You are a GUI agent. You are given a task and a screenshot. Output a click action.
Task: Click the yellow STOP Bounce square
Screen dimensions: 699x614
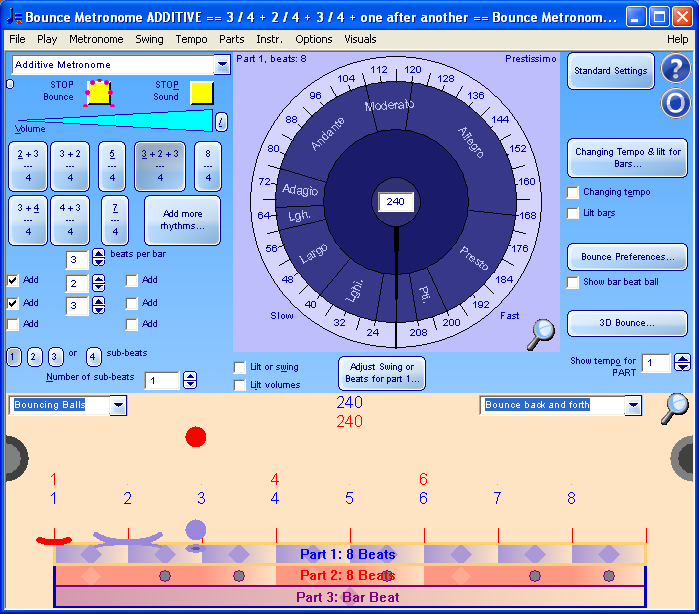[99, 93]
